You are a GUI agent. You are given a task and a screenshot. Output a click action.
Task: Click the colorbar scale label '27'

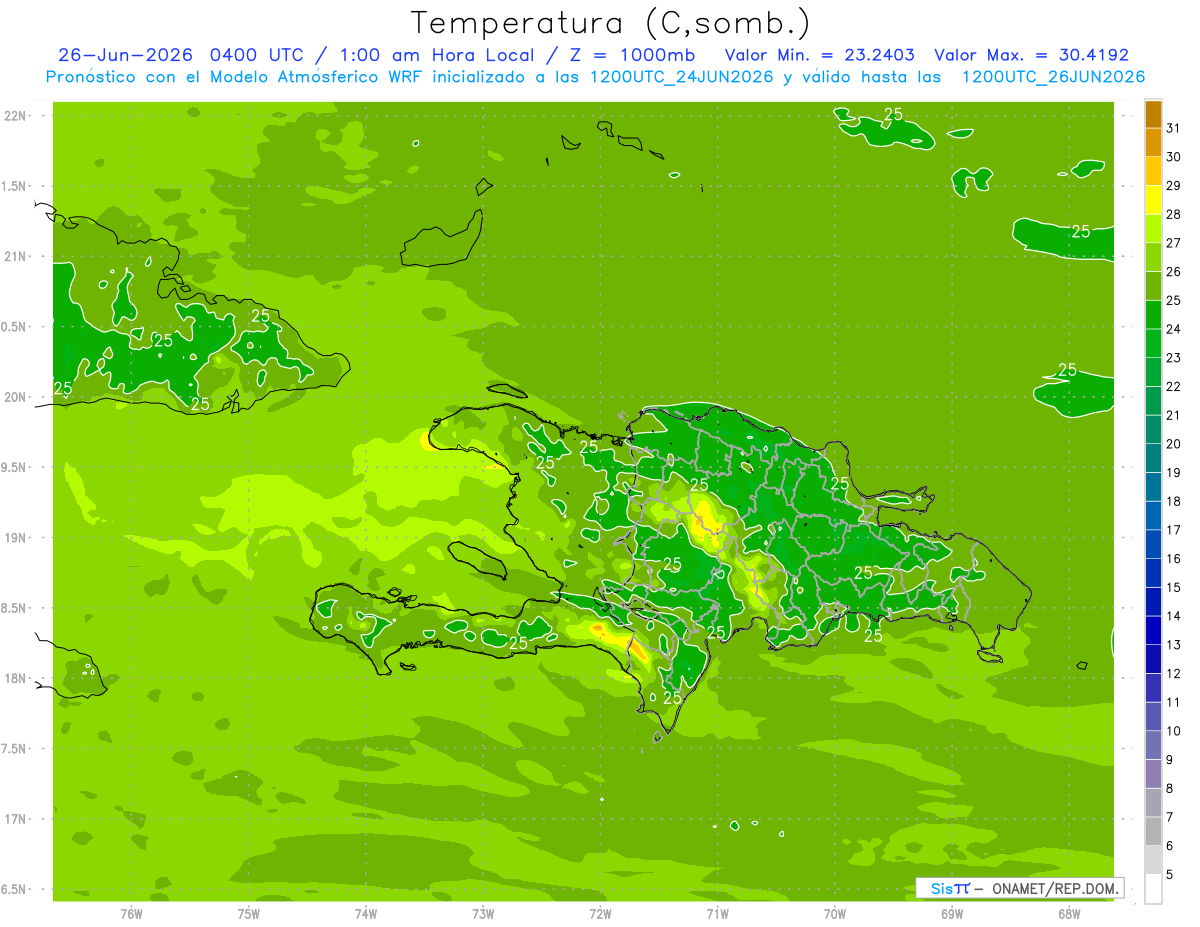[1173, 243]
